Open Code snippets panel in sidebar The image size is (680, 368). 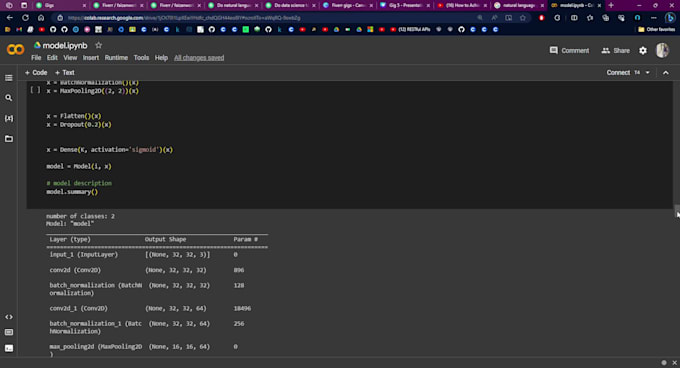(9, 317)
